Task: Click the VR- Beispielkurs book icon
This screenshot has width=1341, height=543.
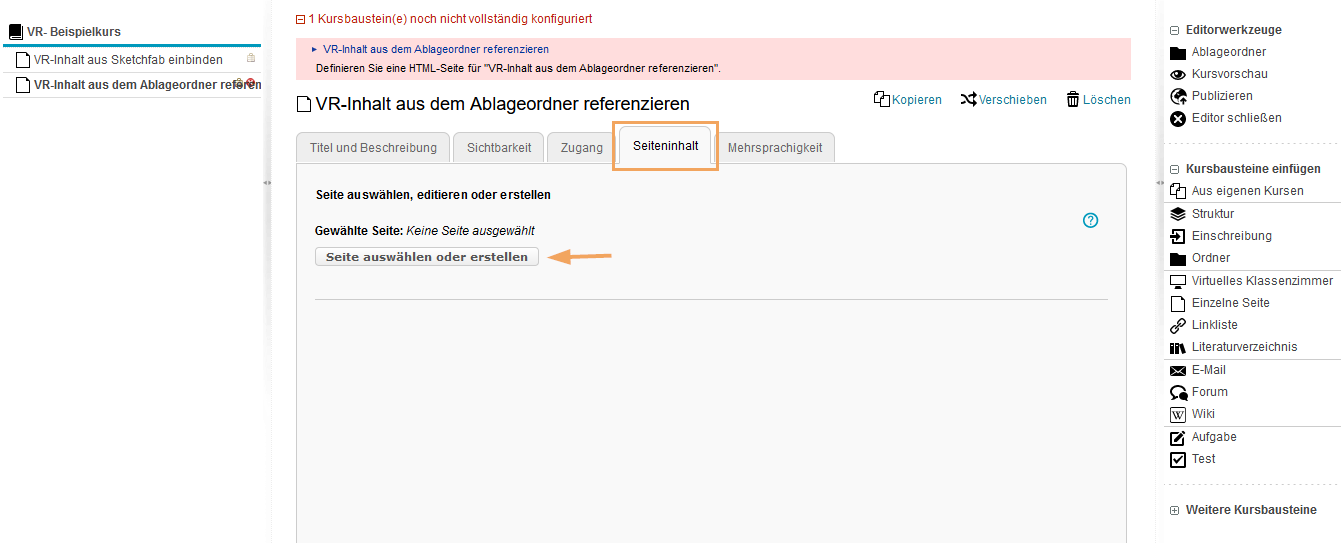Action: (x=15, y=32)
